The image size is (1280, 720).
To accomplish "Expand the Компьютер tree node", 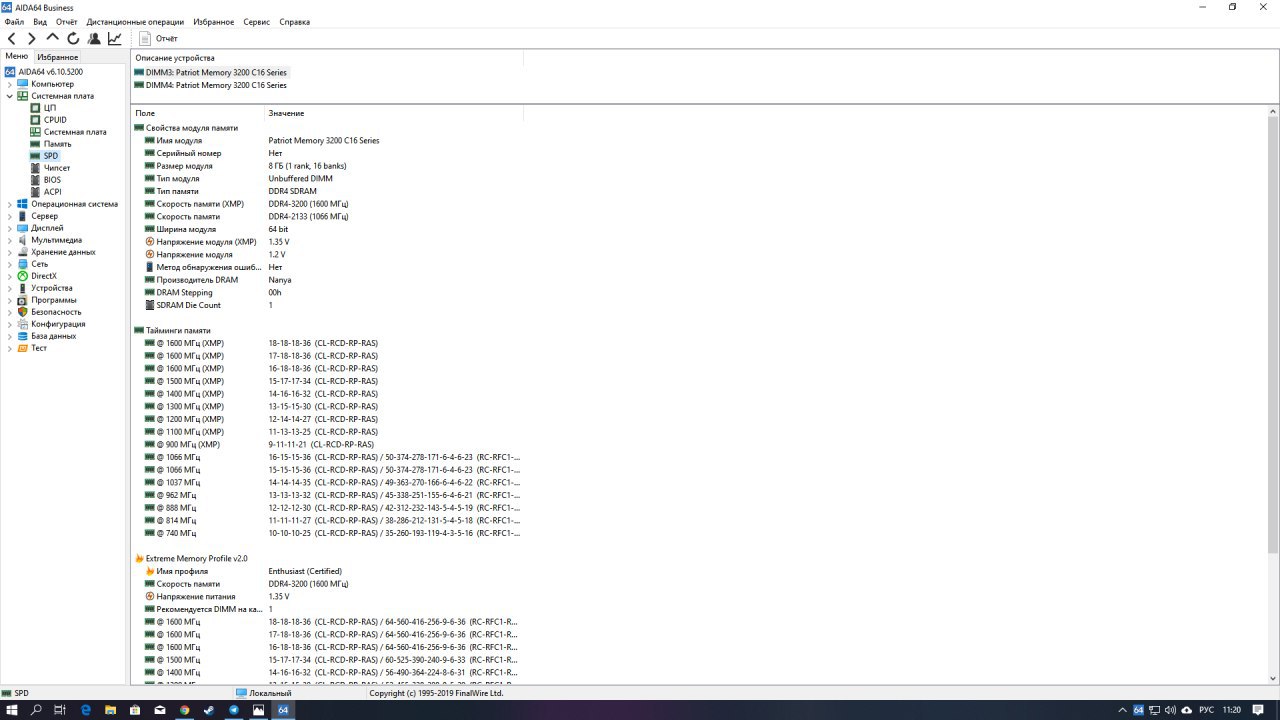I will (x=10, y=84).
